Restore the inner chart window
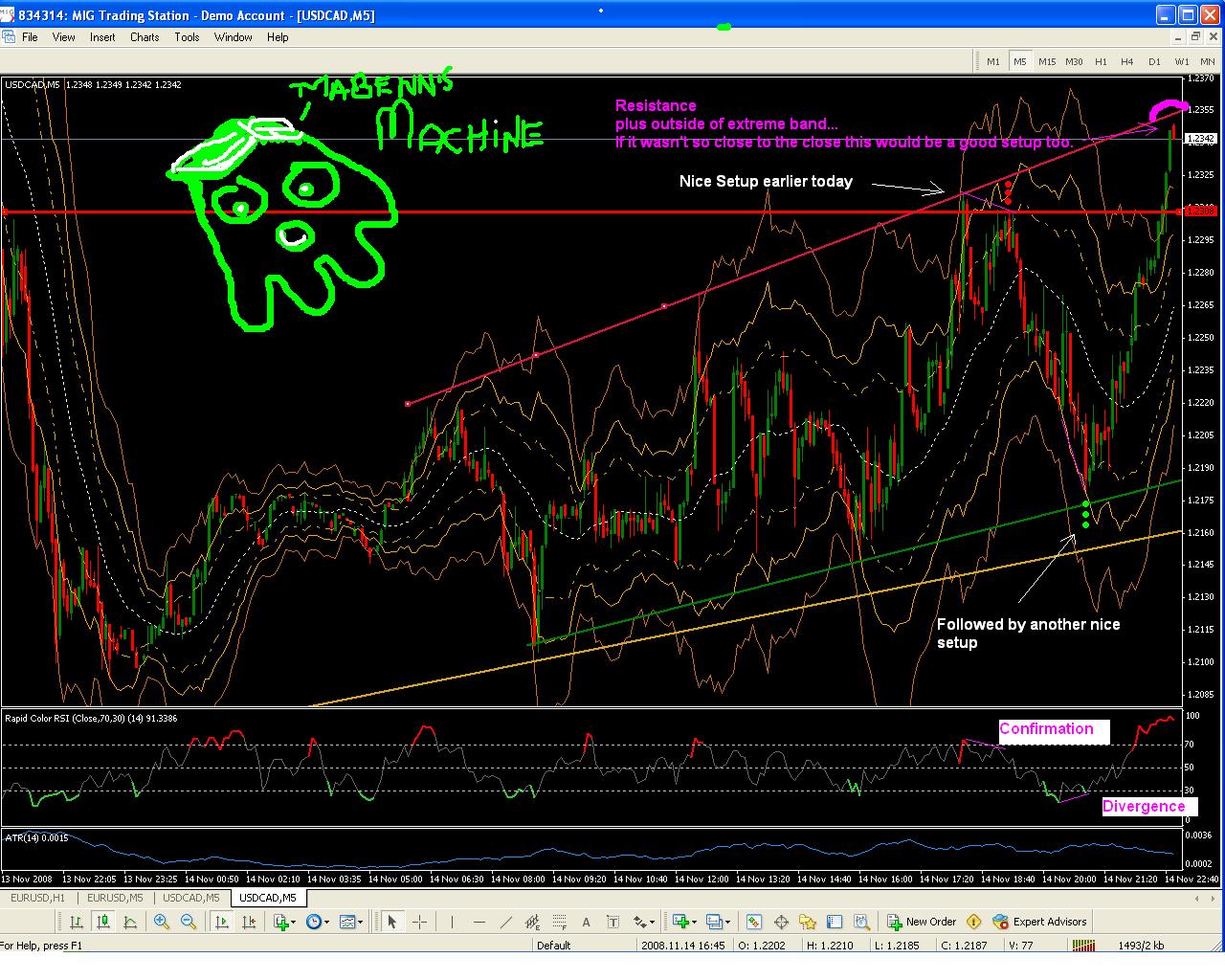 tap(1195, 37)
